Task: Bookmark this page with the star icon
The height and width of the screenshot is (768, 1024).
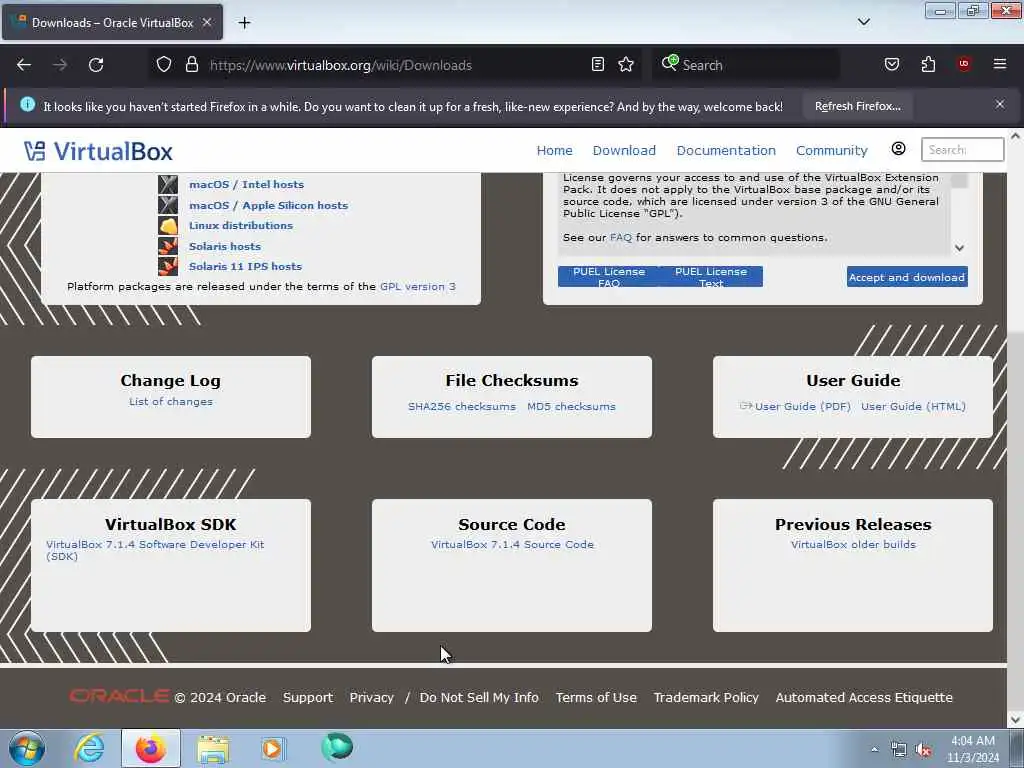Action: click(x=626, y=65)
